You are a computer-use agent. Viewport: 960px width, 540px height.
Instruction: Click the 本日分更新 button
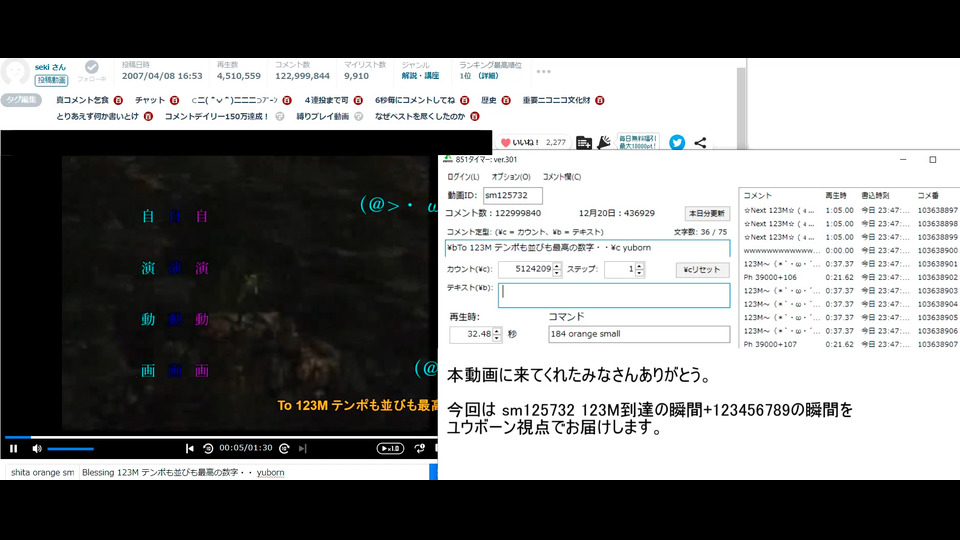pos(707,214)
